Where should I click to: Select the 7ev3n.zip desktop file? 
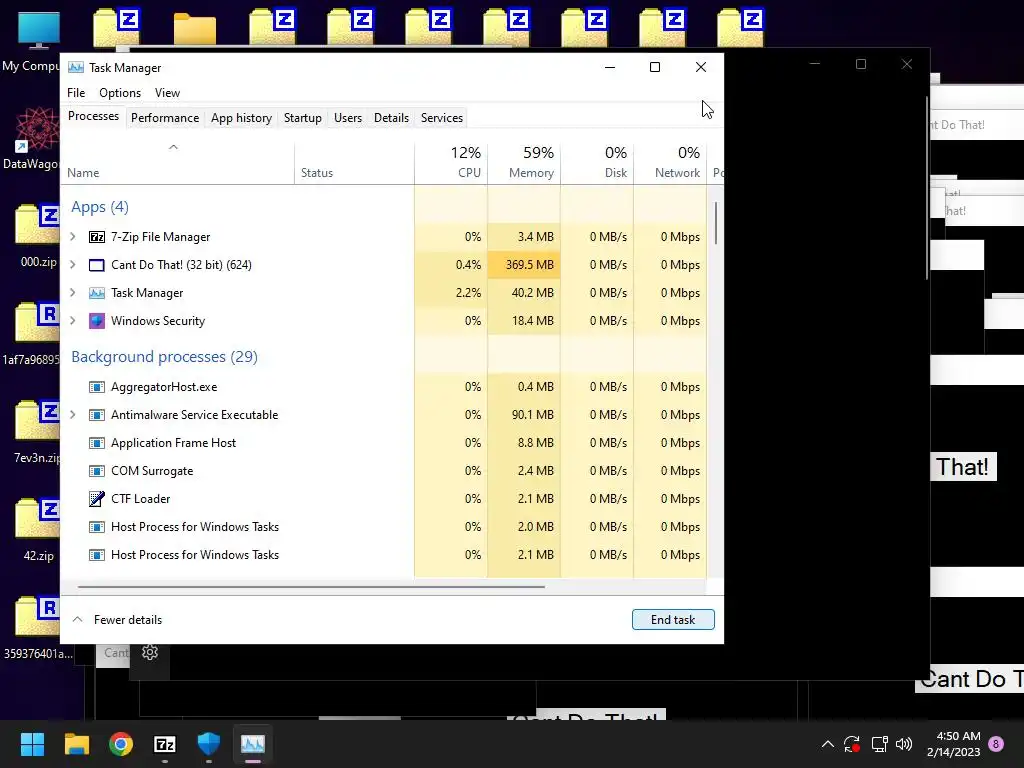pos(38,432)
